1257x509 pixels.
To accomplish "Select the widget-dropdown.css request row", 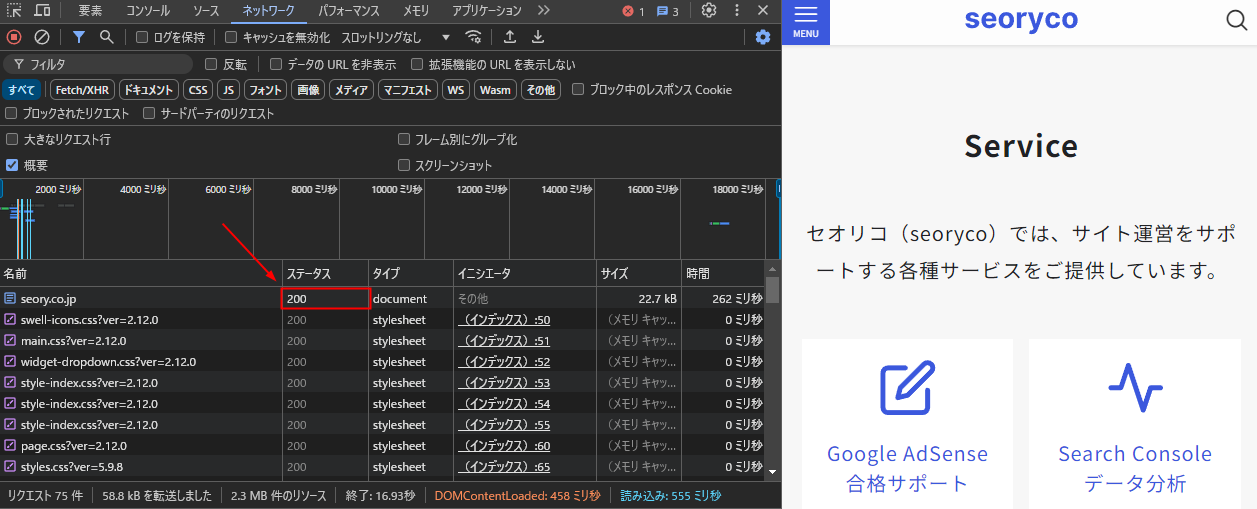I will pos(383,362).
